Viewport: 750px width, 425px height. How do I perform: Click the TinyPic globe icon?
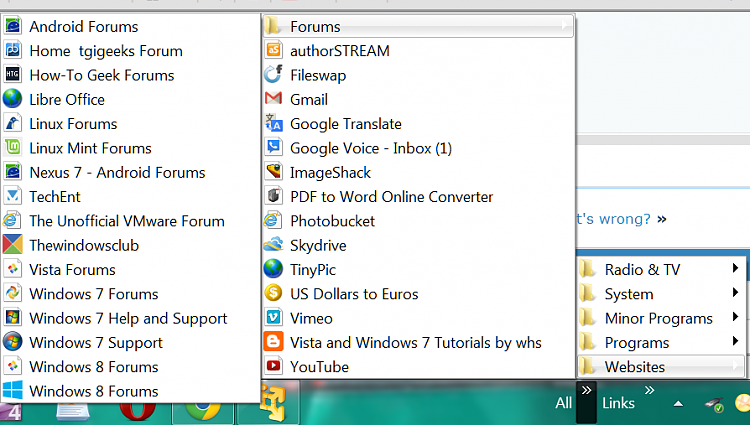pos(274,269)
